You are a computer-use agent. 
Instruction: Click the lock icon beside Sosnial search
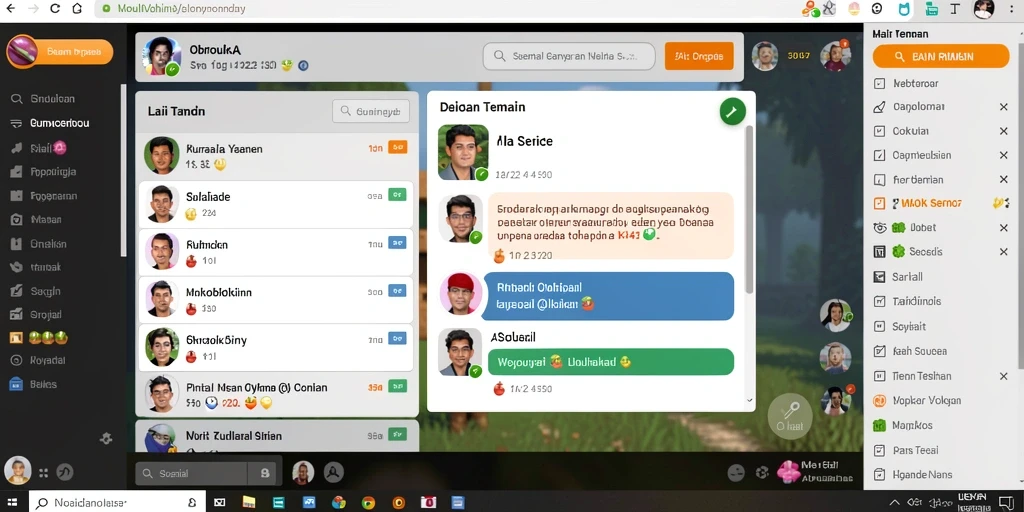coord(264,473)
